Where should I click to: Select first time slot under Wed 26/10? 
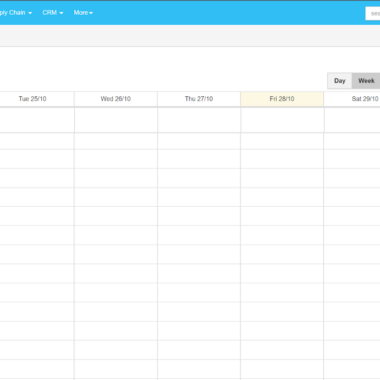point(116,141)
